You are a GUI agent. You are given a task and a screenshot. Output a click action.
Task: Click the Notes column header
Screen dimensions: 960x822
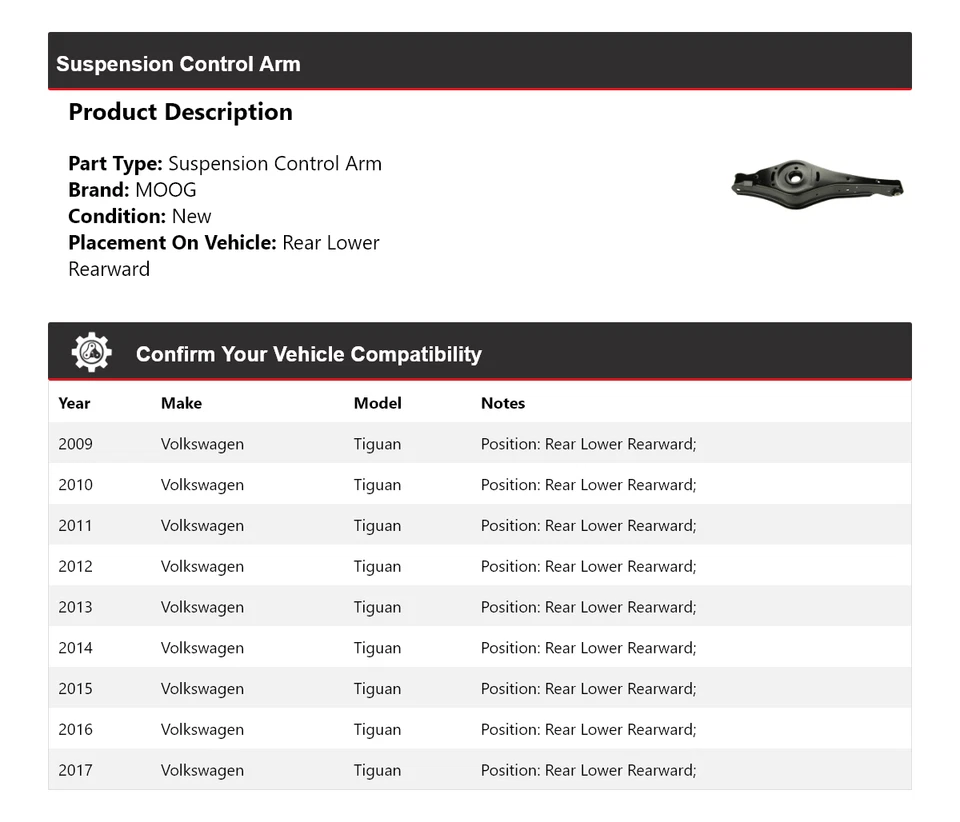[502, 403]
